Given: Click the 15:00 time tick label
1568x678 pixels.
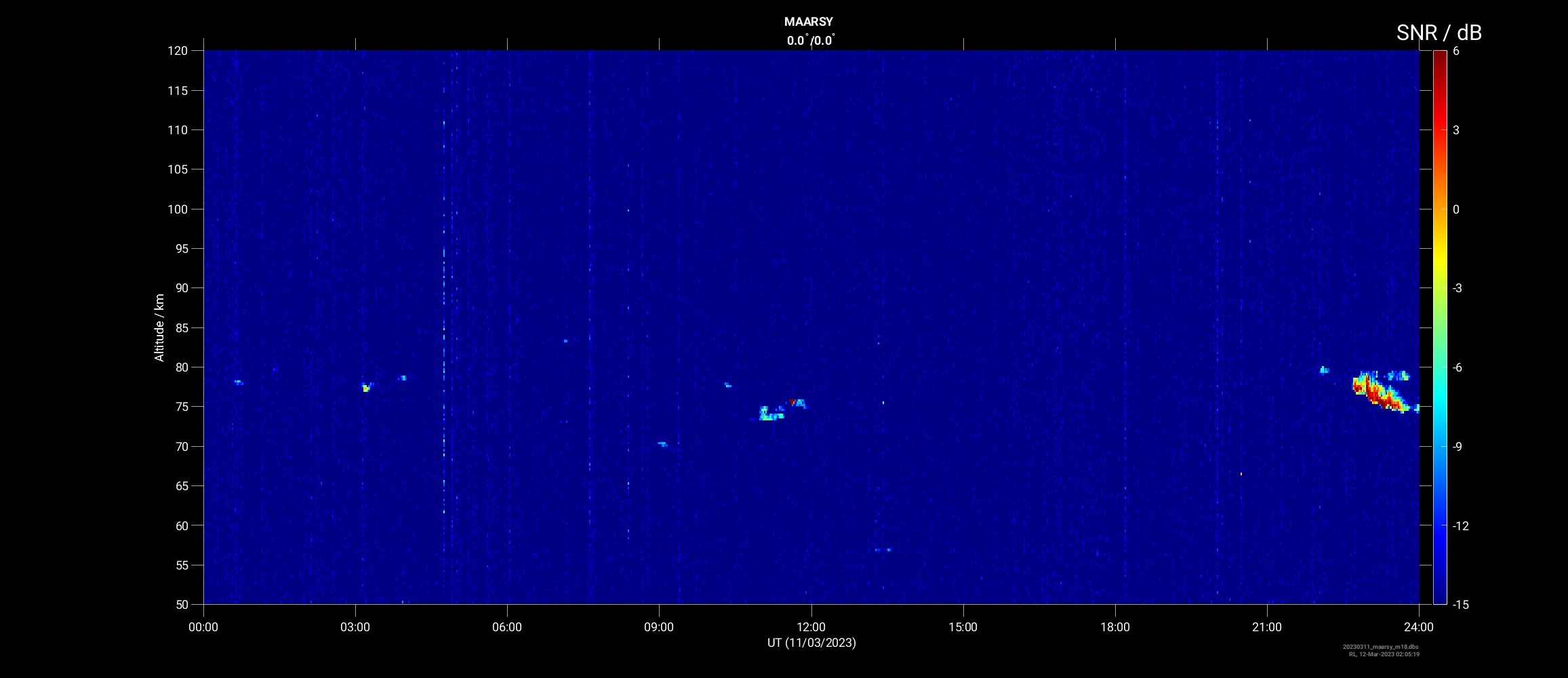Looking at the screenshot, I should (x=963, y=627).
